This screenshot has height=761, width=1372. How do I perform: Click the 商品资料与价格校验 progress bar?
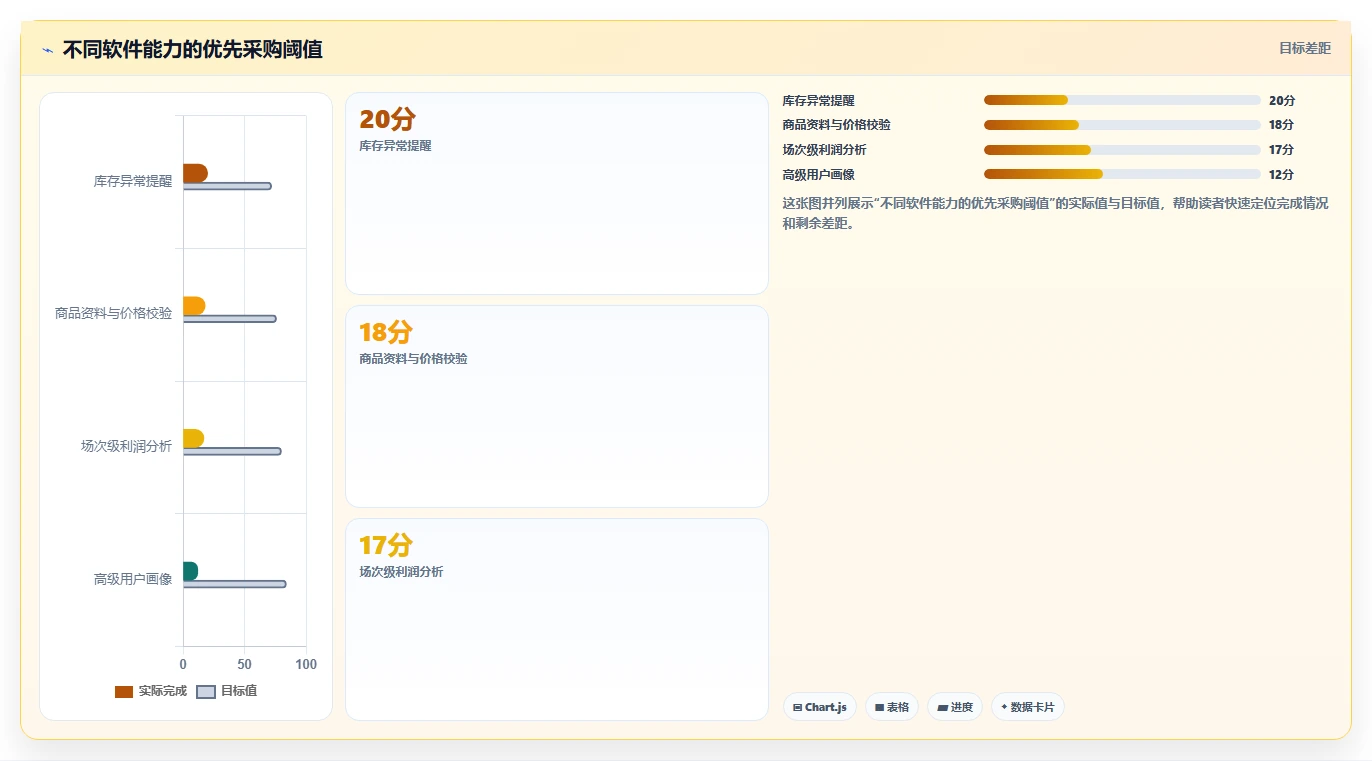click(x=1122, y=125)
